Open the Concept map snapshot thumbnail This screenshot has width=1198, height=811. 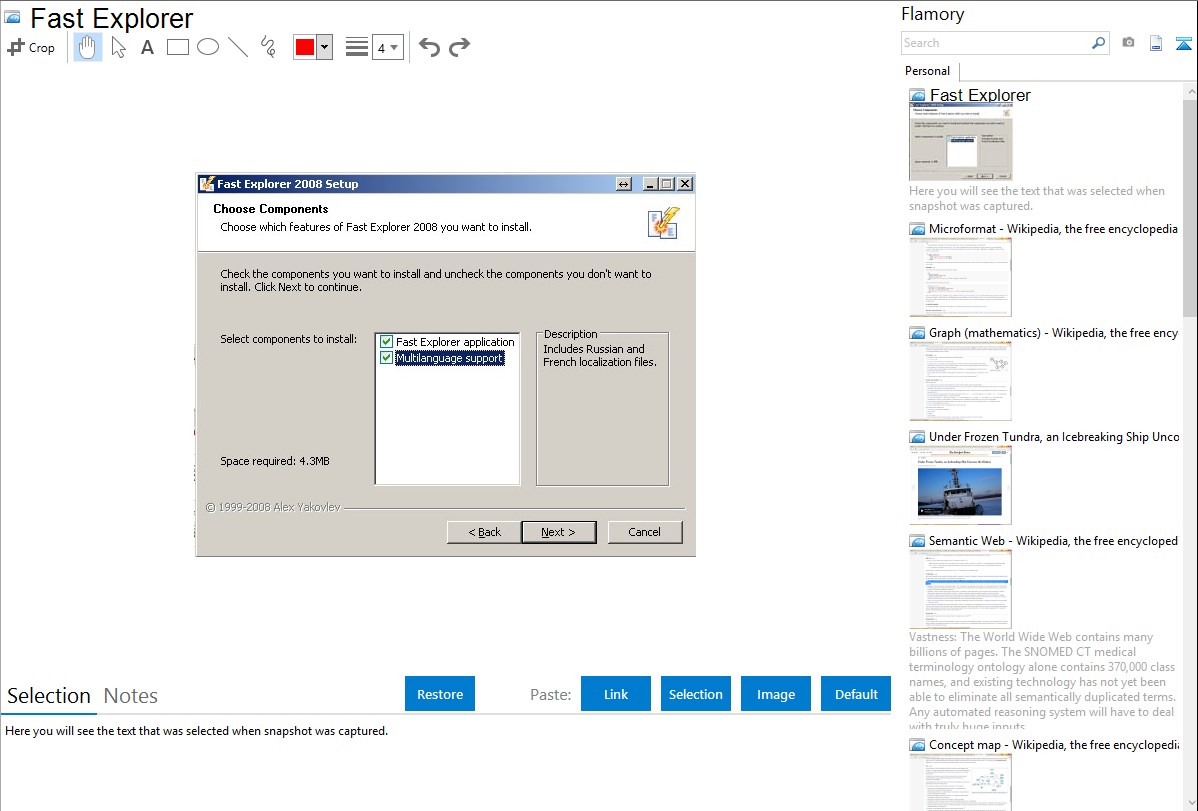(x=961, y=782)
